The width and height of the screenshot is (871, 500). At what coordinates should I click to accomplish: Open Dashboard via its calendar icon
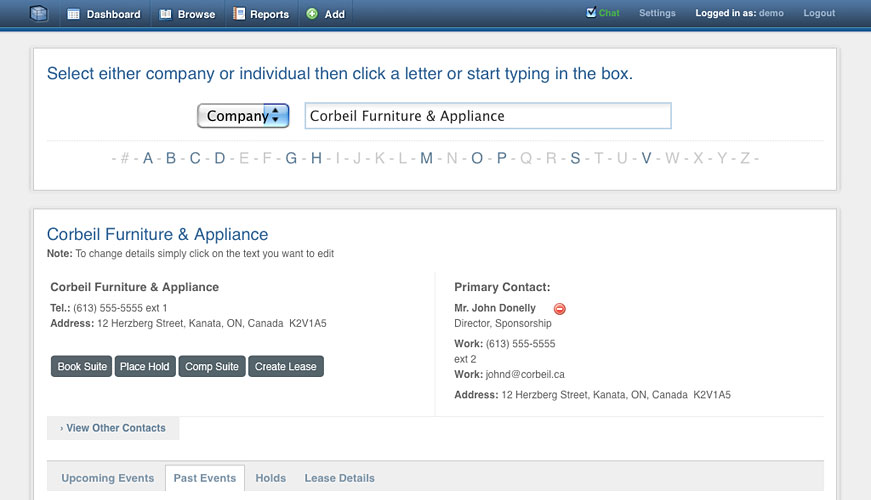[73, 14]
